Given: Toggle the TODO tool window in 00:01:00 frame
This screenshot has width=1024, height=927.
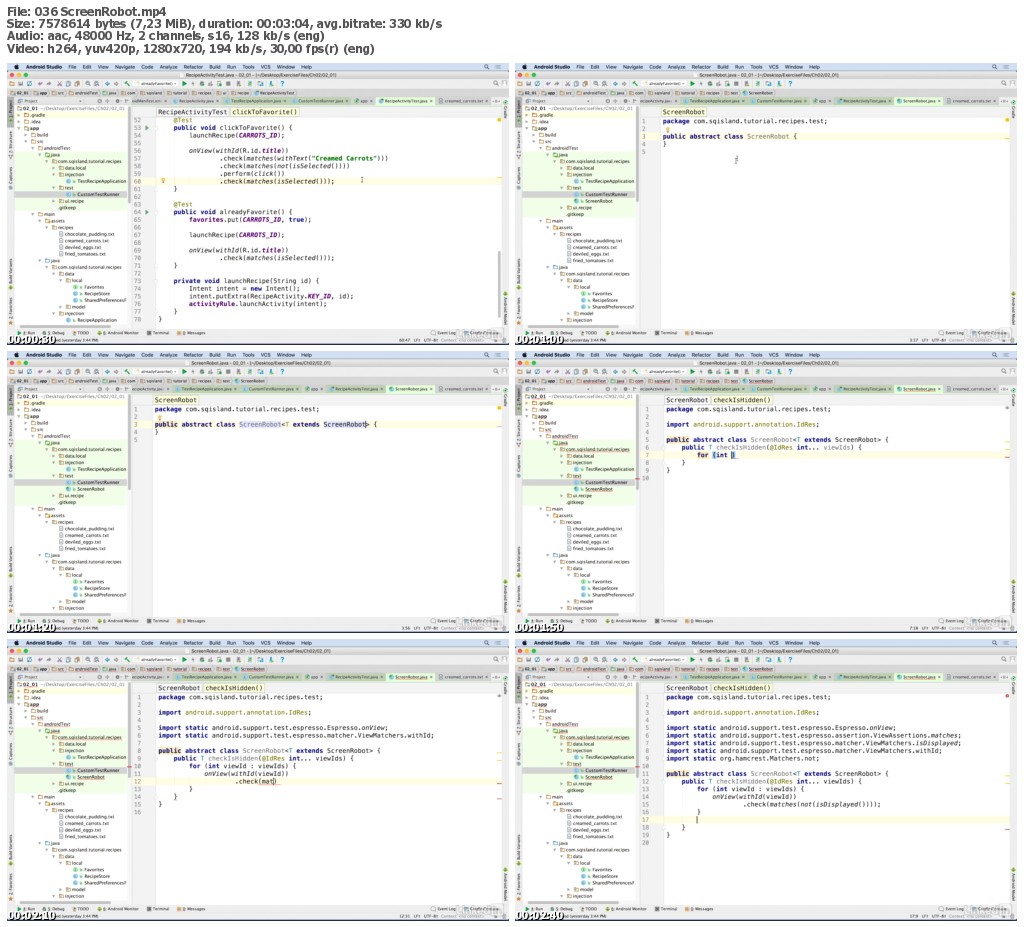Looking at the screenshot, I should tap(588, 333).
